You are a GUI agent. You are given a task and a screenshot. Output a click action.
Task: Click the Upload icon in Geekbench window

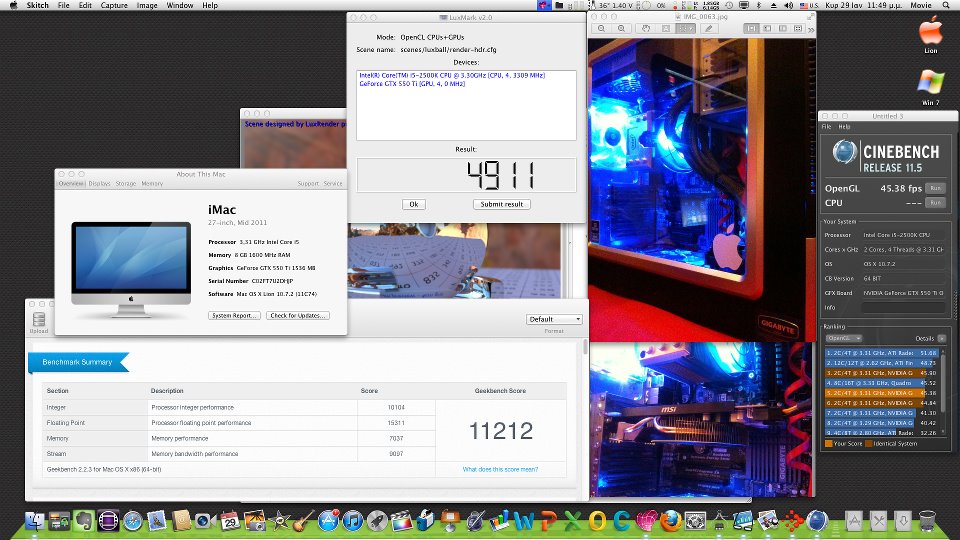(39, 323)
